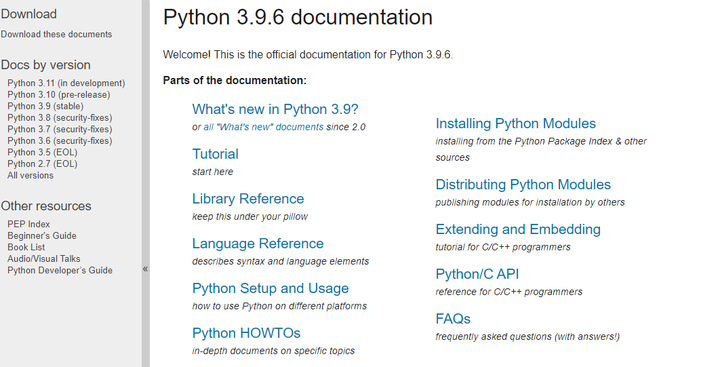Go to Python 2.7 (EOL) docs
This screenshot has width=720, height=367.
(x=42, y=164)
